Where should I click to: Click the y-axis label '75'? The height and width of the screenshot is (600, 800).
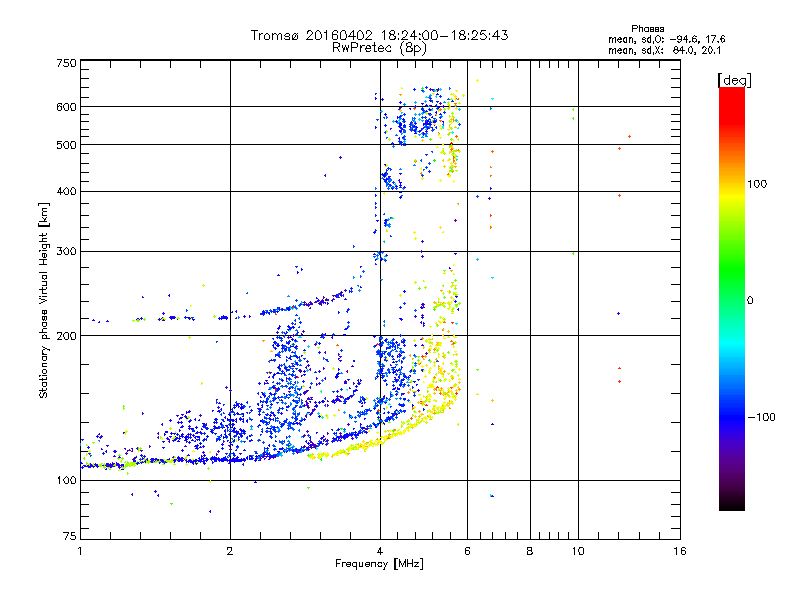(70, 536)
